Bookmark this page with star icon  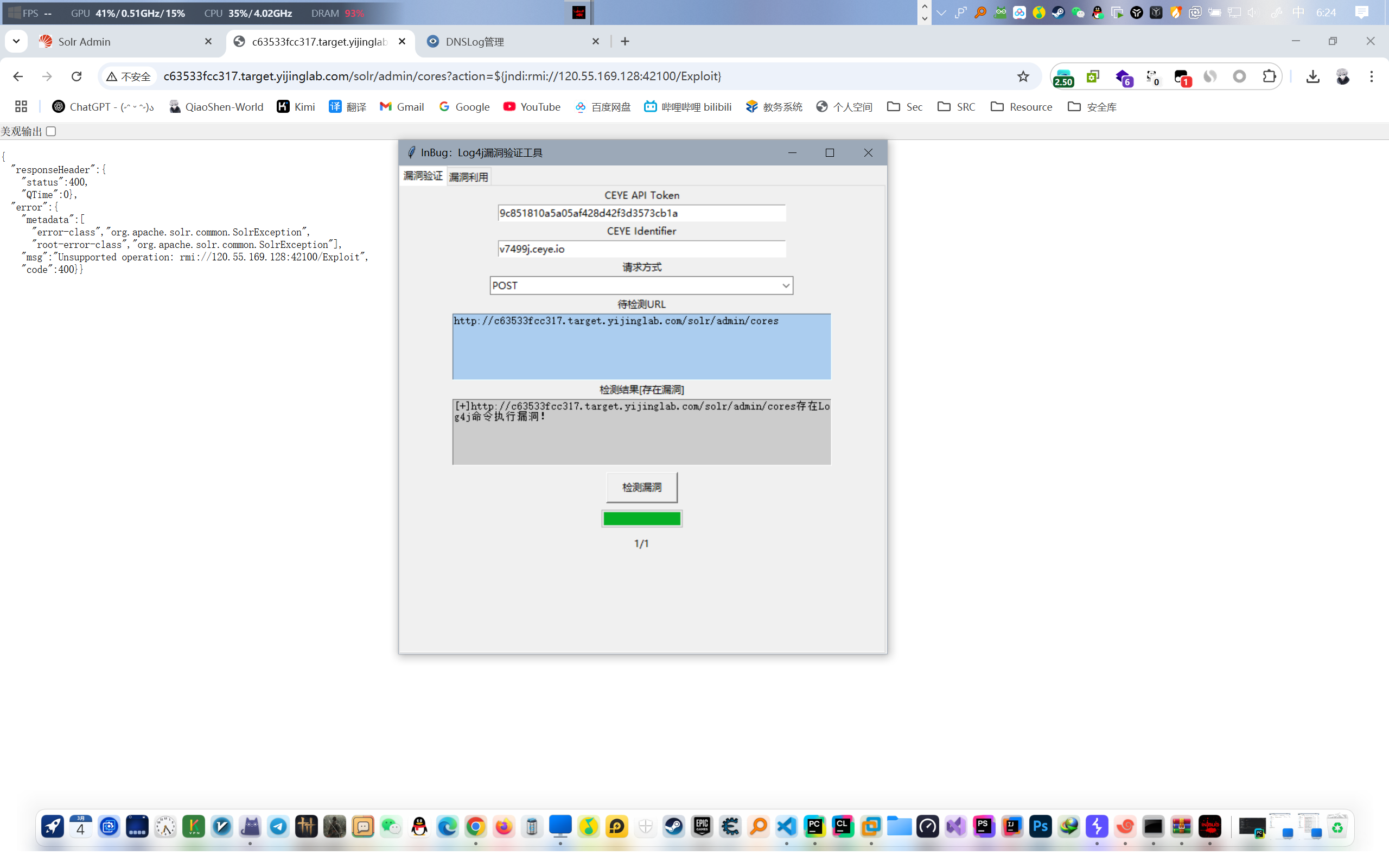(x=1023, y=76)
